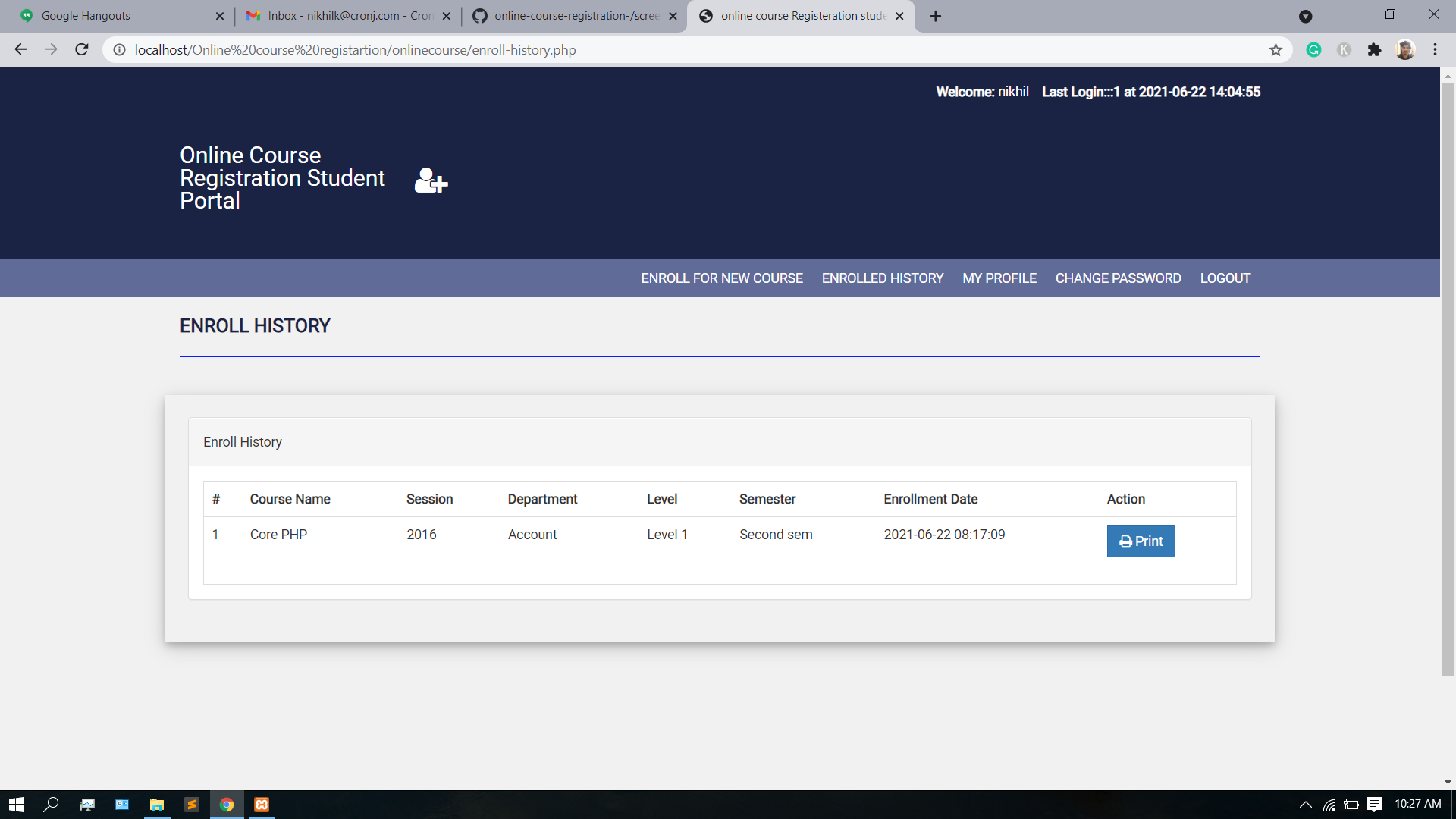Viewport: 1456px width, 819px height.
Task: Open Chrome three-dot menu
Action: (x=1435, y=50)
